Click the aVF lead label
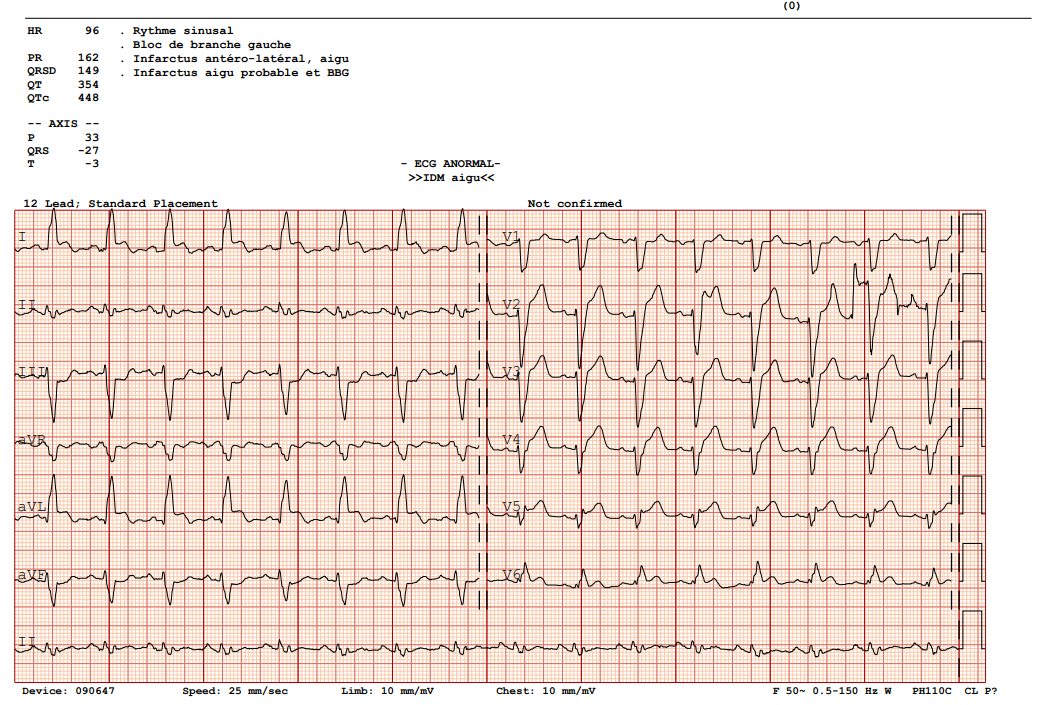This screenshot has height=705, width=1056. pos(32,576)
